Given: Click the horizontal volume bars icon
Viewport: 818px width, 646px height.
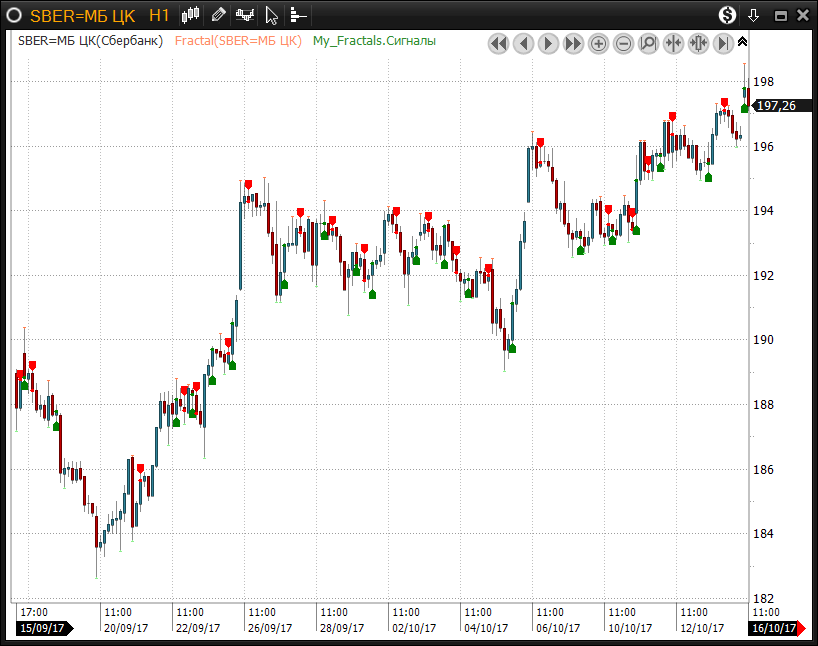Looking at the screenshot, I should (x=298, y=15).
